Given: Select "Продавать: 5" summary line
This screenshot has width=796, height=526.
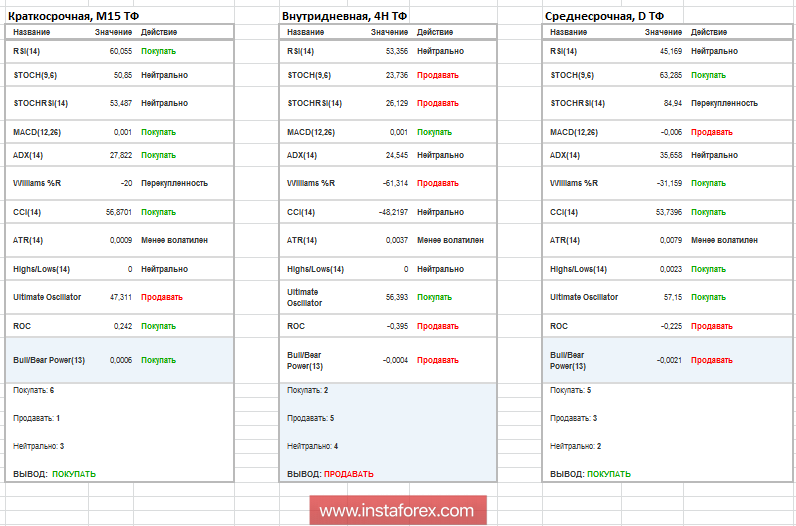Looking at the screenshot, I should point(311,418).
